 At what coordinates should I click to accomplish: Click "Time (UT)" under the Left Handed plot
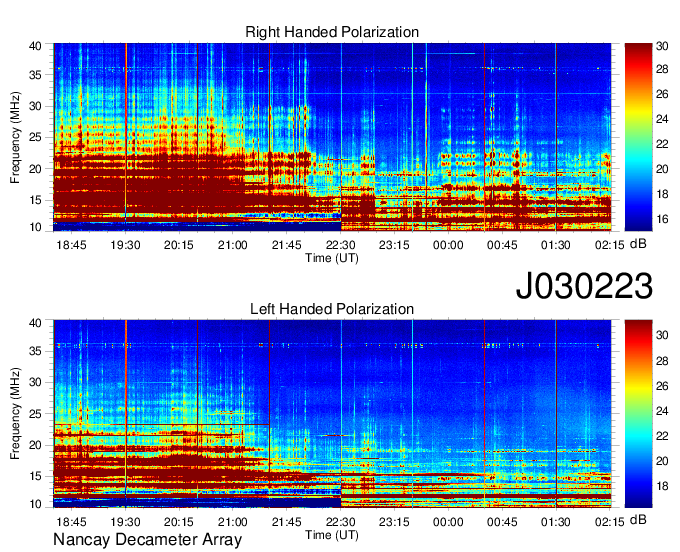[332, 535]
